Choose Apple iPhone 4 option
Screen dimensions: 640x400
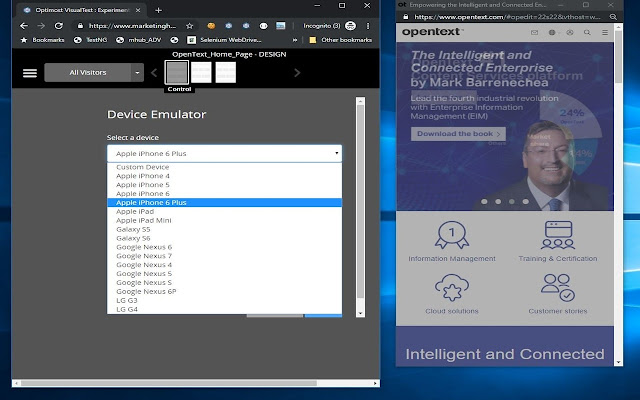tap(224, 176)
